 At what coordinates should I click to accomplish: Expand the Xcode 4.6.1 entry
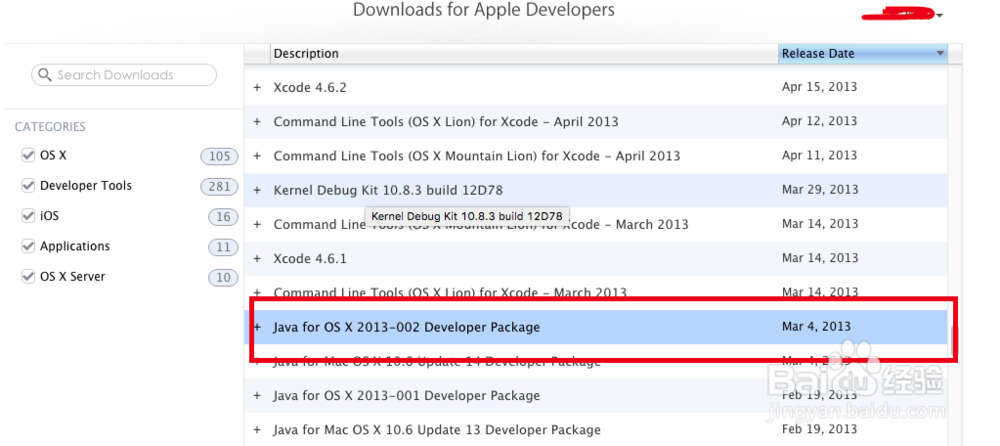coord(257,258)
